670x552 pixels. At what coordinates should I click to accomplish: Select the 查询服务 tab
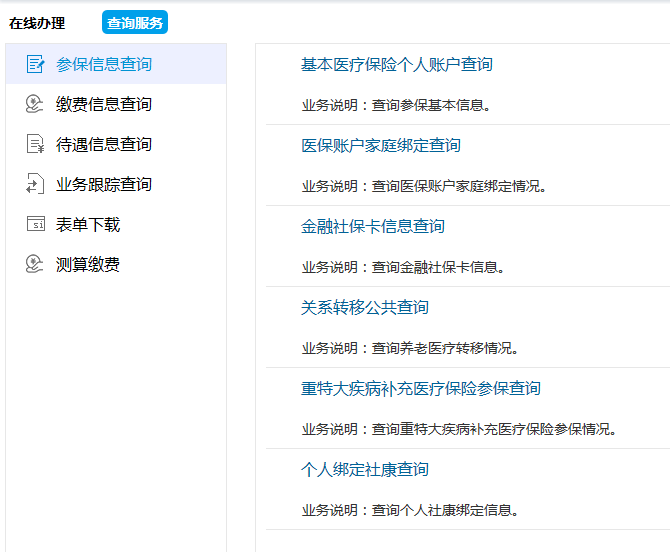135,23
